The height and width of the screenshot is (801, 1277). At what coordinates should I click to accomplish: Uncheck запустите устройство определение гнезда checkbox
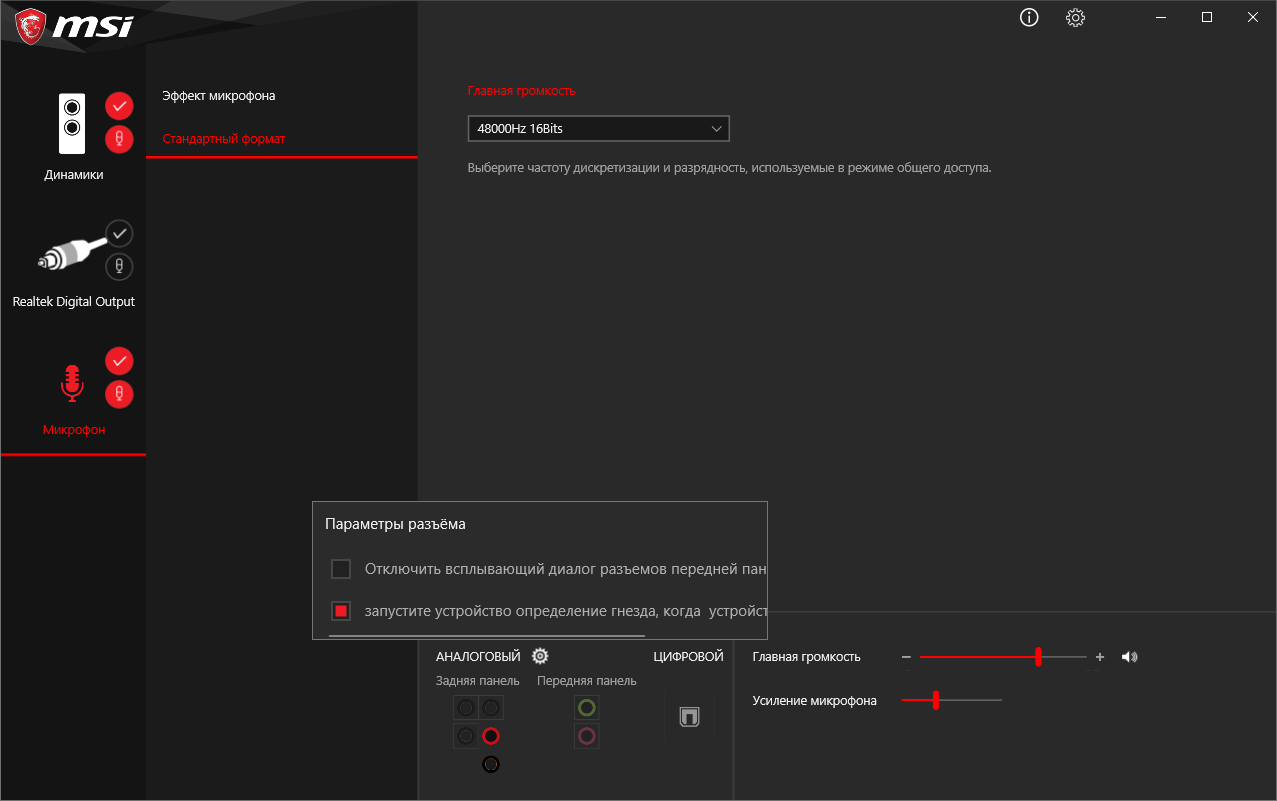pyautogui.click(x=341, y=611)
